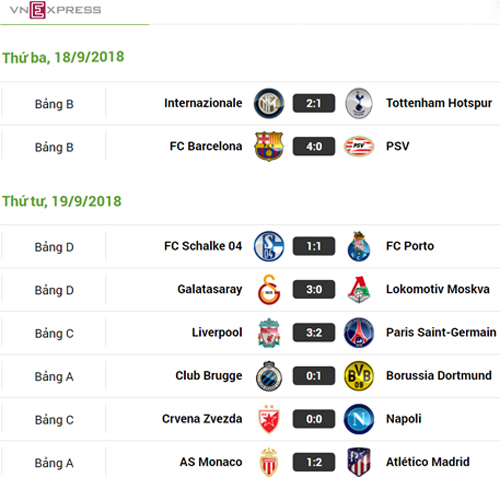Open the Internazionale vs Tottenham 2:1 score
The image size is (500, 477).
[x=314, y=103]
